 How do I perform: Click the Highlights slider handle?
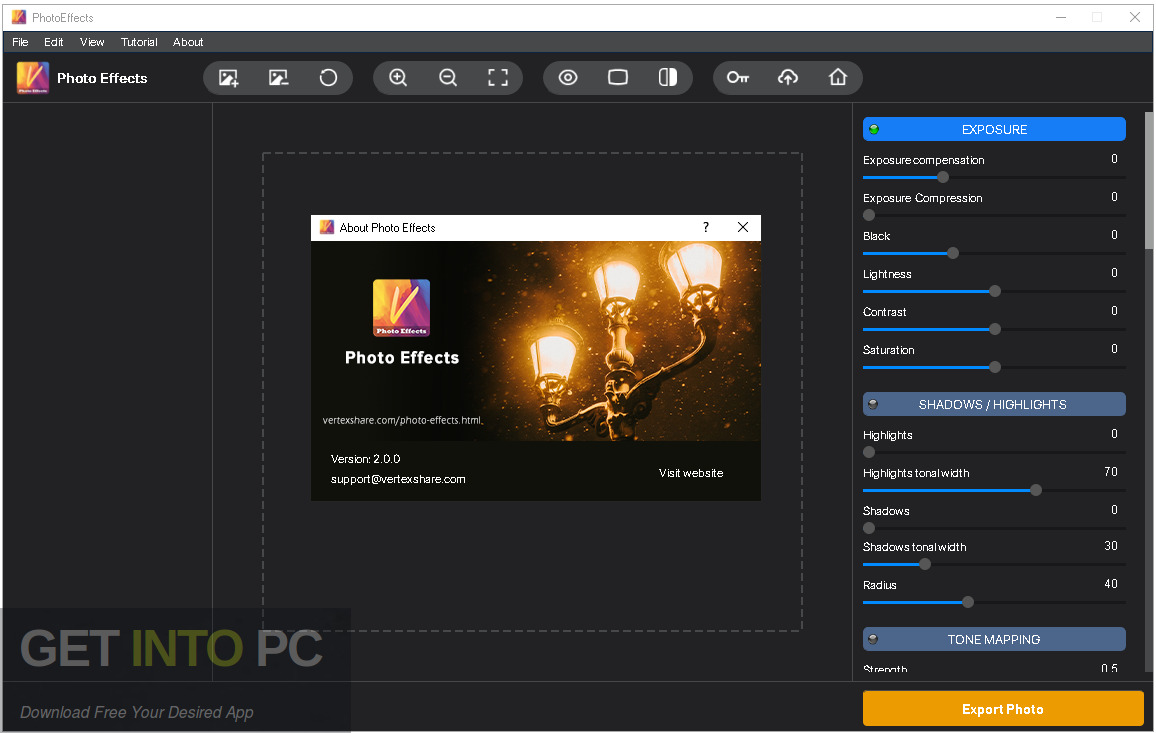coord(869,452)
